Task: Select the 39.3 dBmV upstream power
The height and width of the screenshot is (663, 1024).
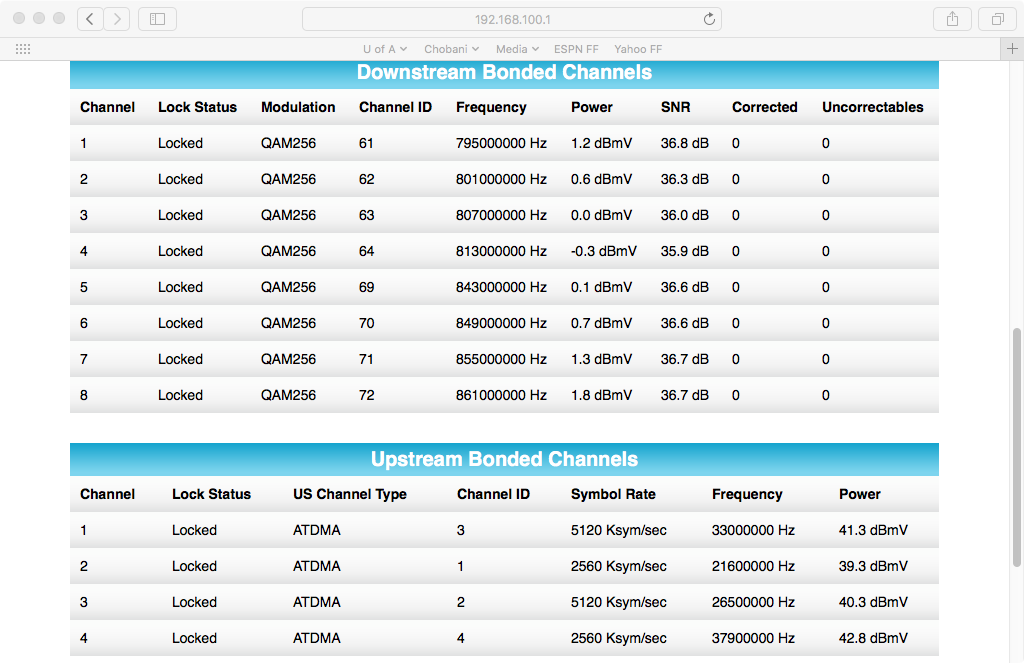Action: [x=873, y=566]
